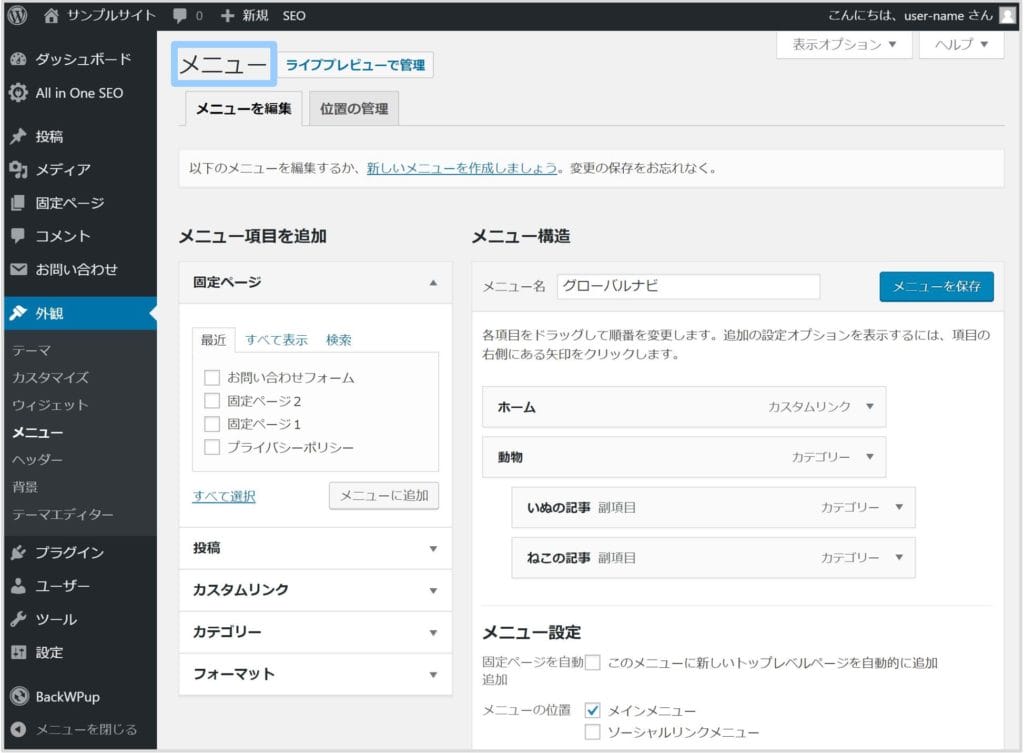This screenshot has width=1024, height=753.
Task: Click the メニューを閉じる collapse arrow icon
Action: [x=18, y=729]
